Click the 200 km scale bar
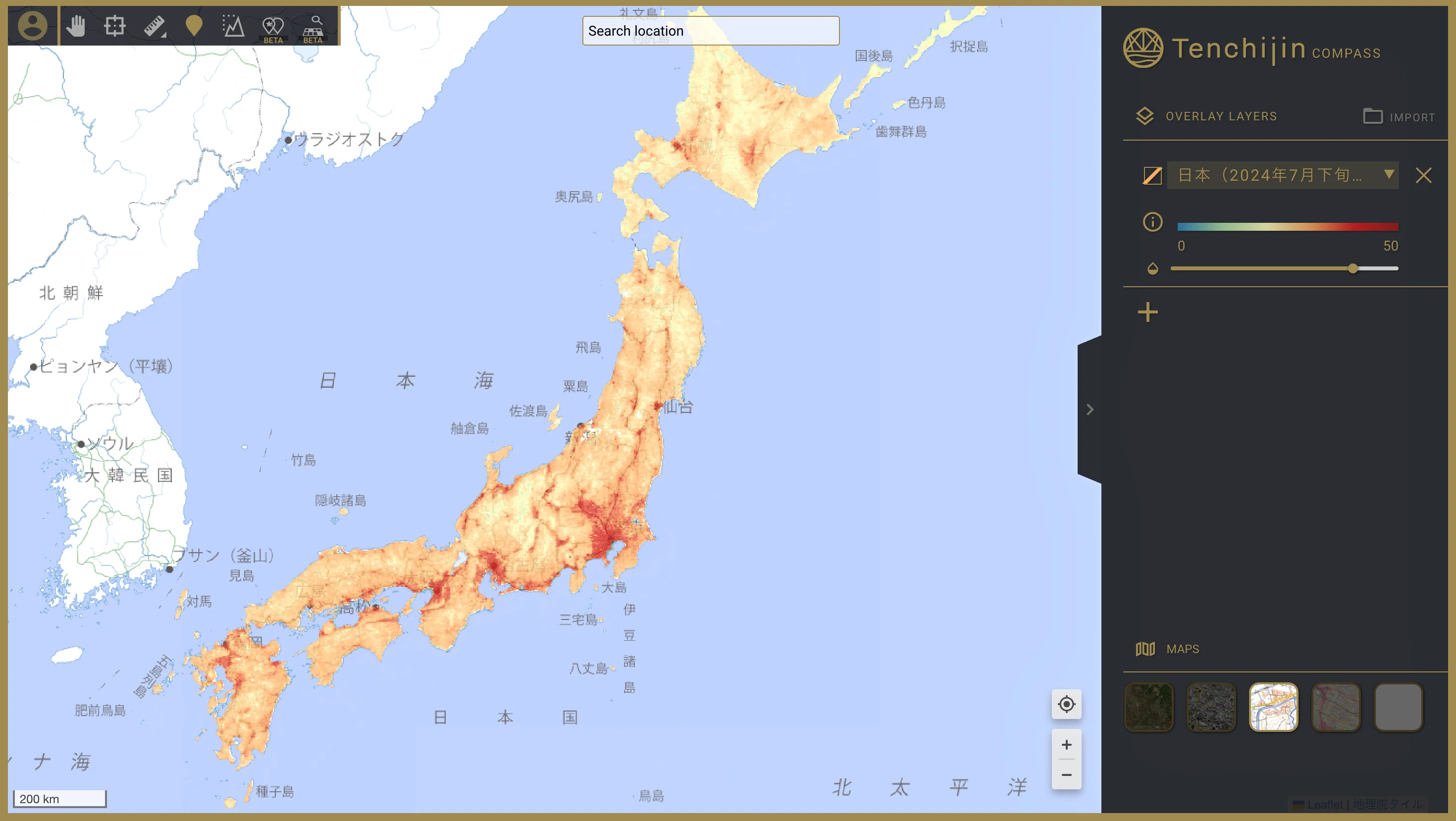The image size is (1456, 821). point(59,798)
